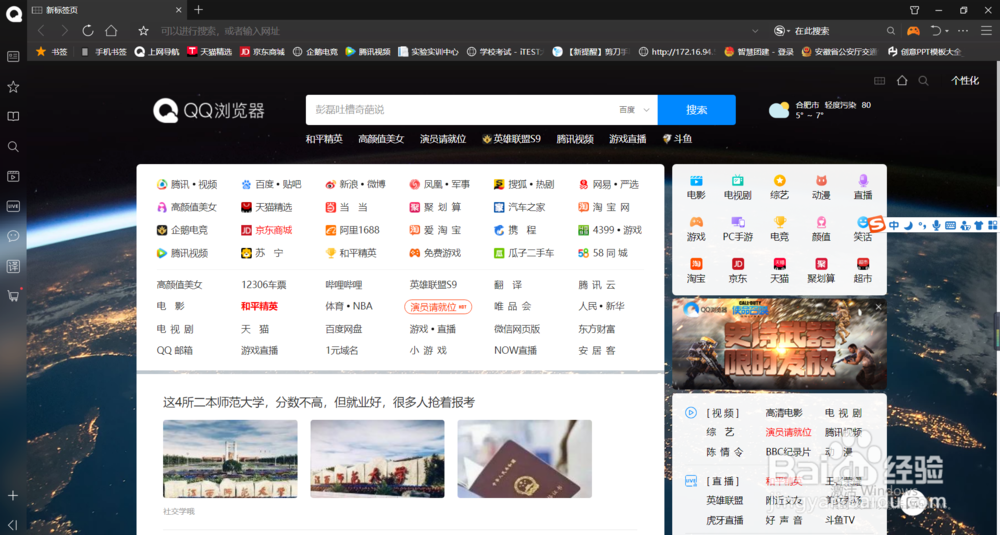
Task: Open the three-dot more tools icon
Action: pyautogui.click(x=963, y=31)
